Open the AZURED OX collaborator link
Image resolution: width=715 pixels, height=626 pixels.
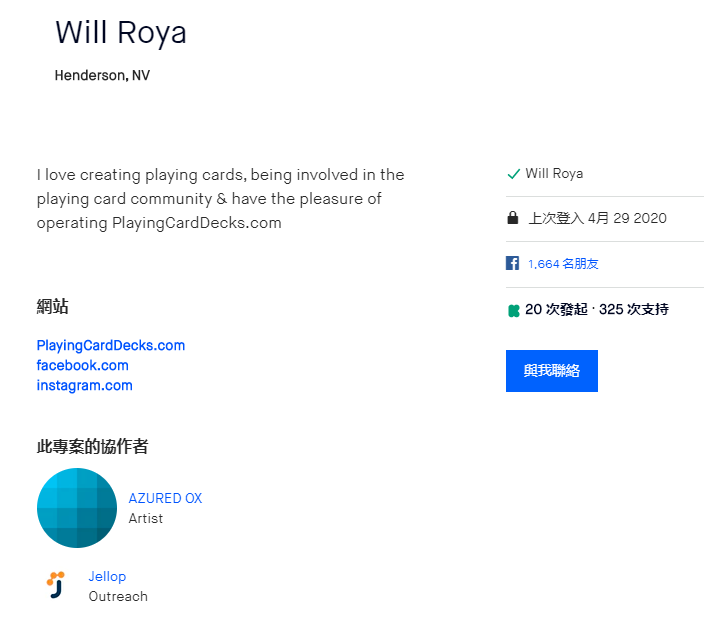pos(165,498)
